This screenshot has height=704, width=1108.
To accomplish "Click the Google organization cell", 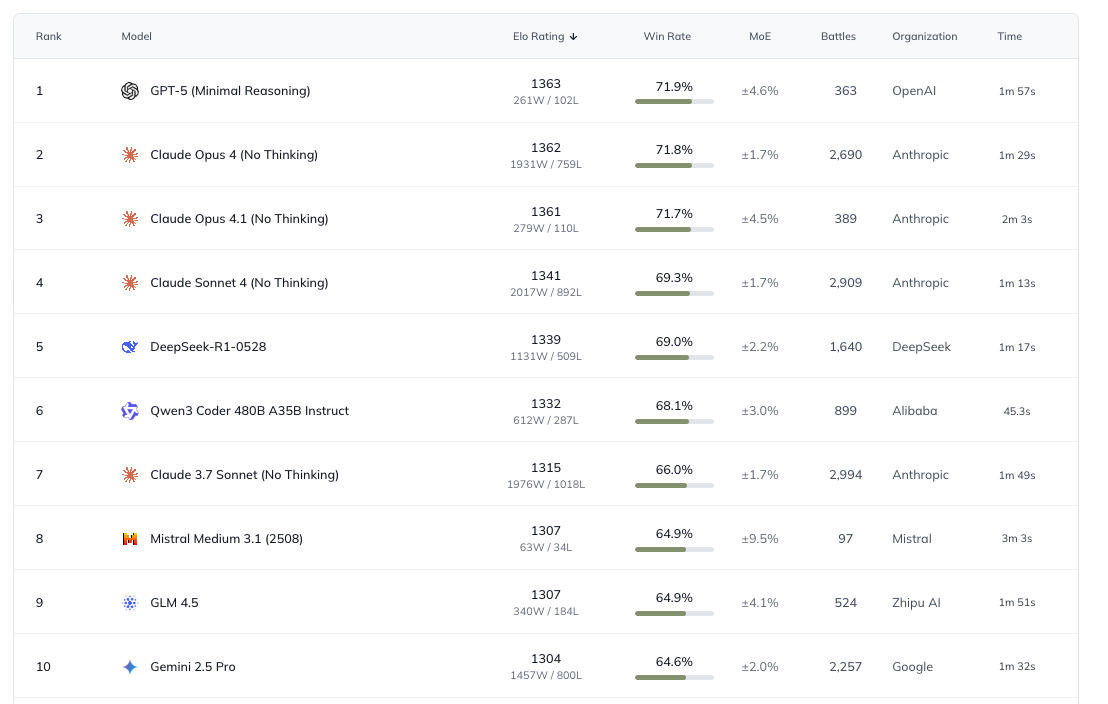I will click(x=912, y=667).
